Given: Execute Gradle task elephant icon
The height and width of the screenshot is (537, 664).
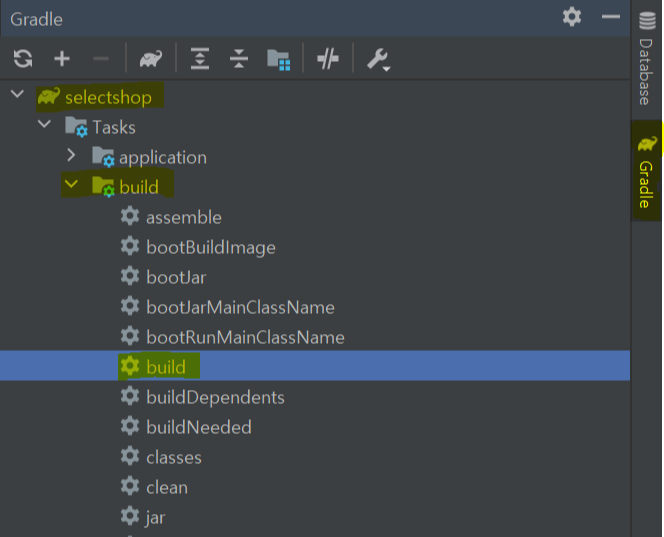Looking at the screenshot, I should coord(151,59).
